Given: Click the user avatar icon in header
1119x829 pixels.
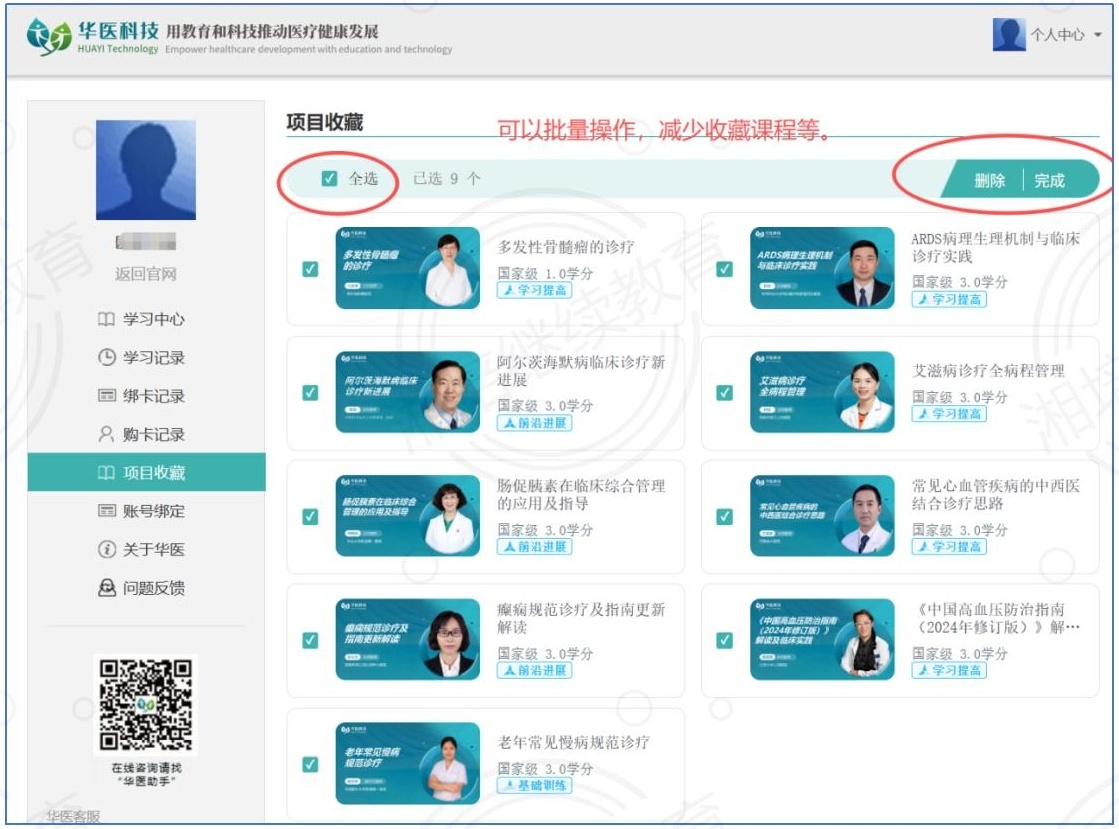Looking at the screenshot, I should point(1009,34).
